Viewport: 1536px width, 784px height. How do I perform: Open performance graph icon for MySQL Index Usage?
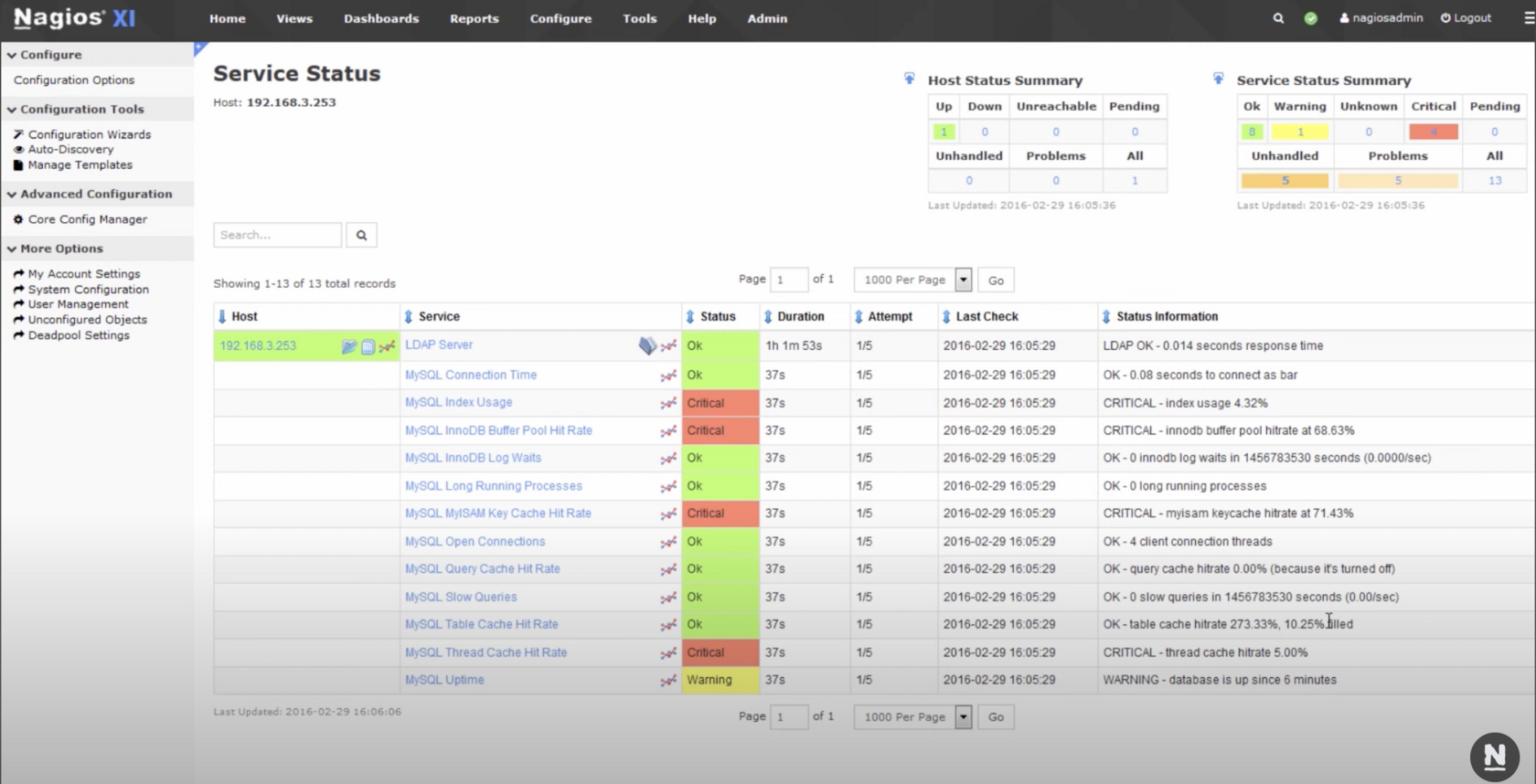pos(668,403)
